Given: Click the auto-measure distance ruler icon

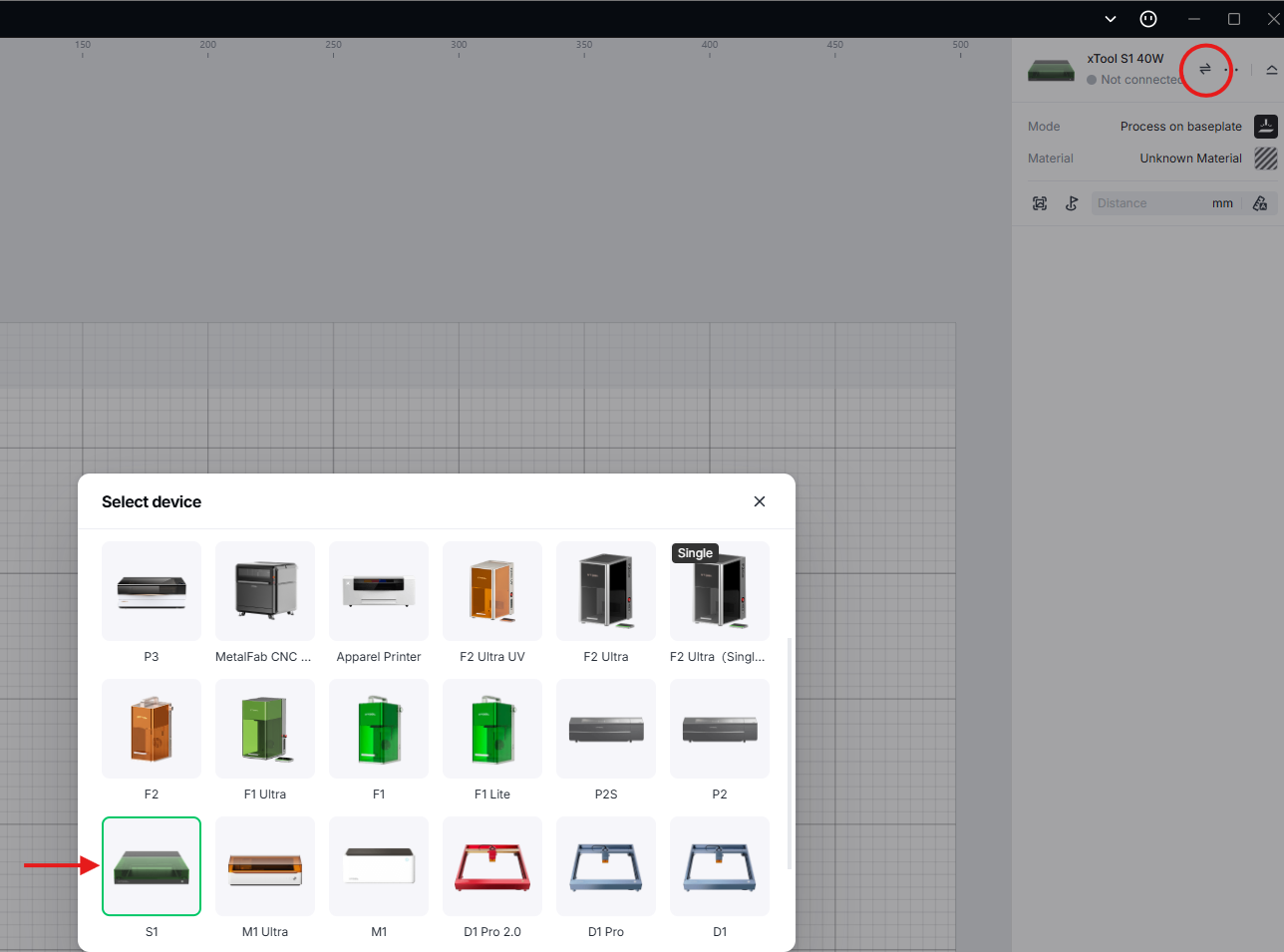Looking at the screenshot, I should (x=1260, y=203).
